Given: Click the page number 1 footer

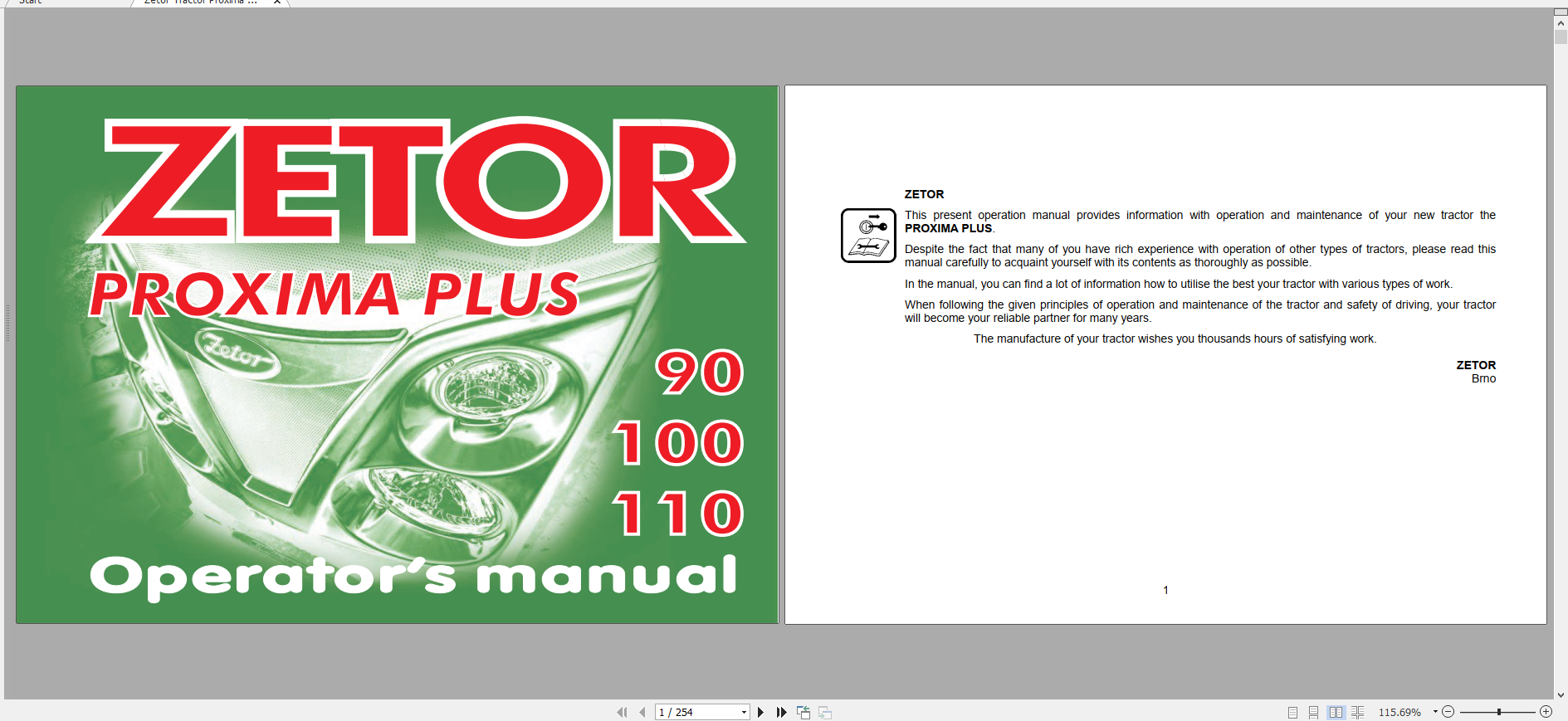Looking at the screenshot, I should (1165, 590).
